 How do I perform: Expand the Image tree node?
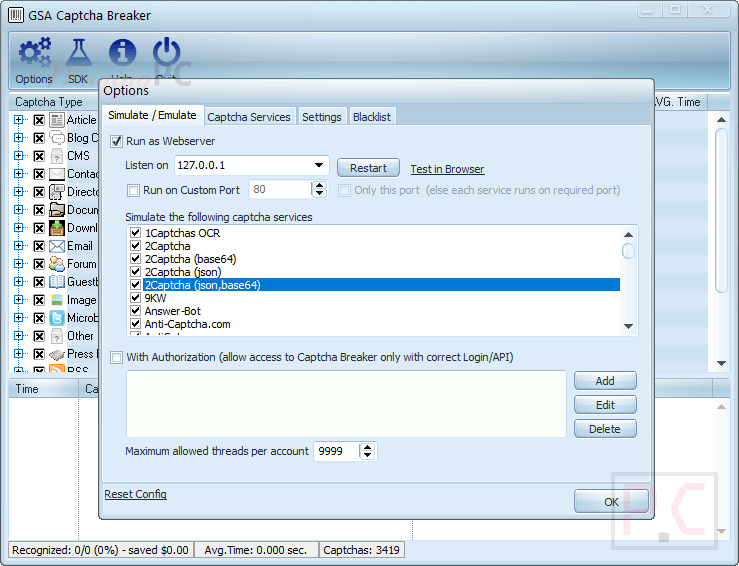18,299
